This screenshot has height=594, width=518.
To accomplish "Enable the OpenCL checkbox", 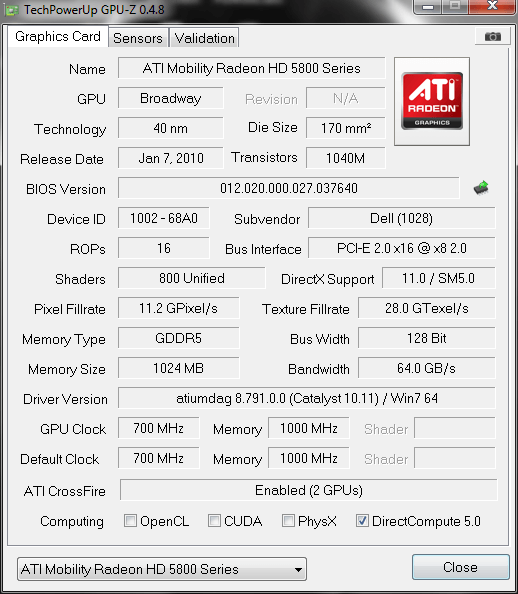I will coord(130,521).
